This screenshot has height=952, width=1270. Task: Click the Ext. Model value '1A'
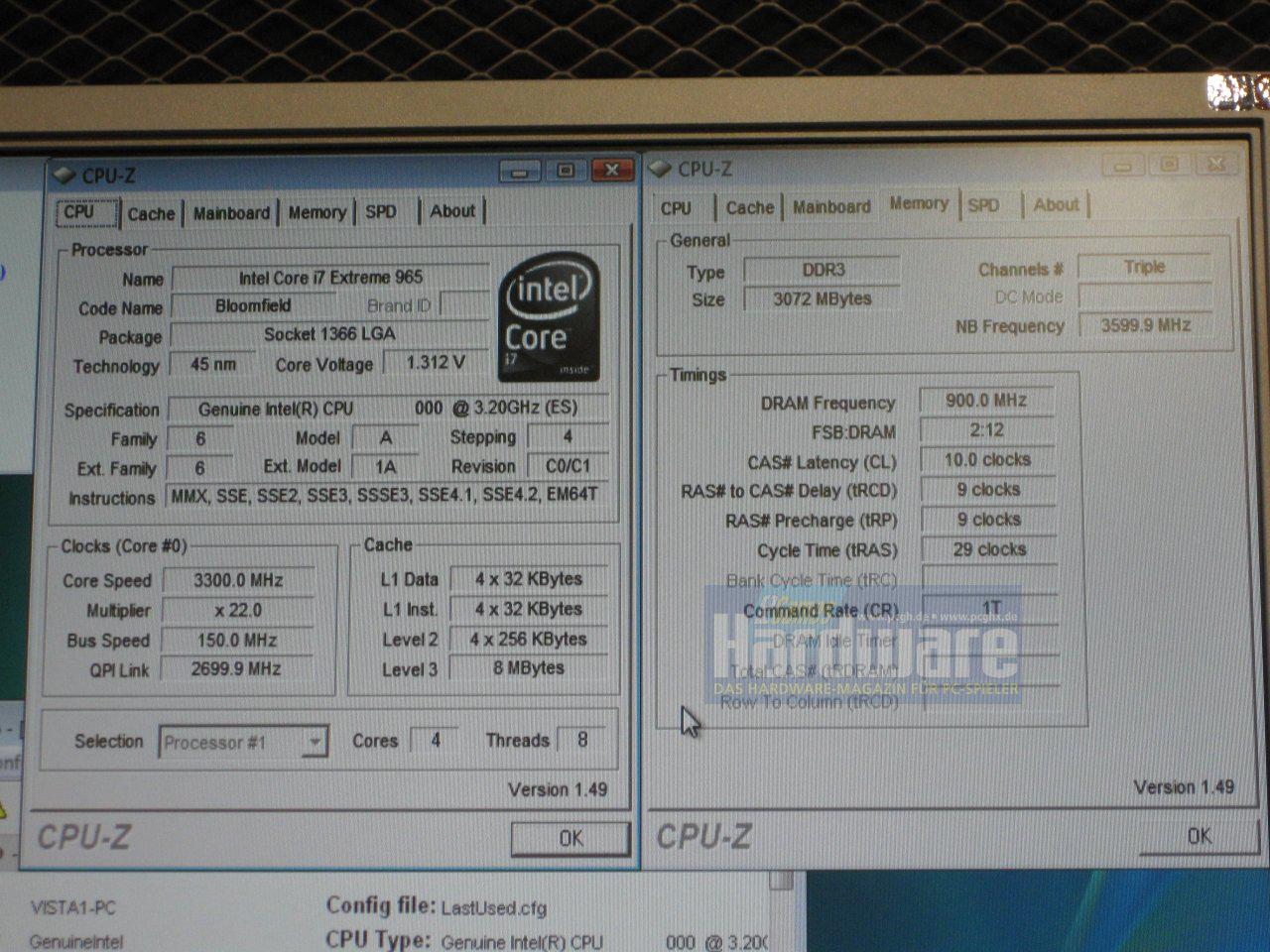coord(385,466)
